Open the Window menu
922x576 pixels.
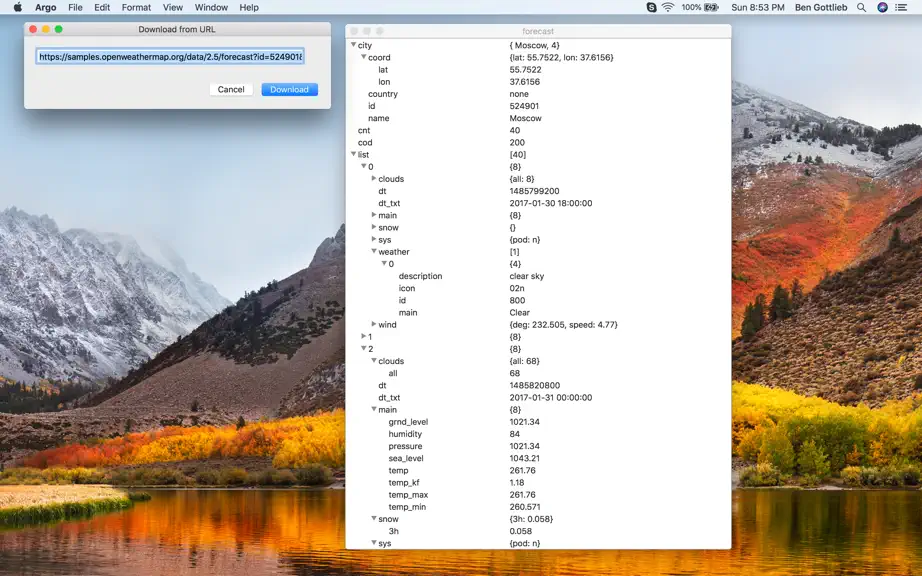[x=211, y=8]
